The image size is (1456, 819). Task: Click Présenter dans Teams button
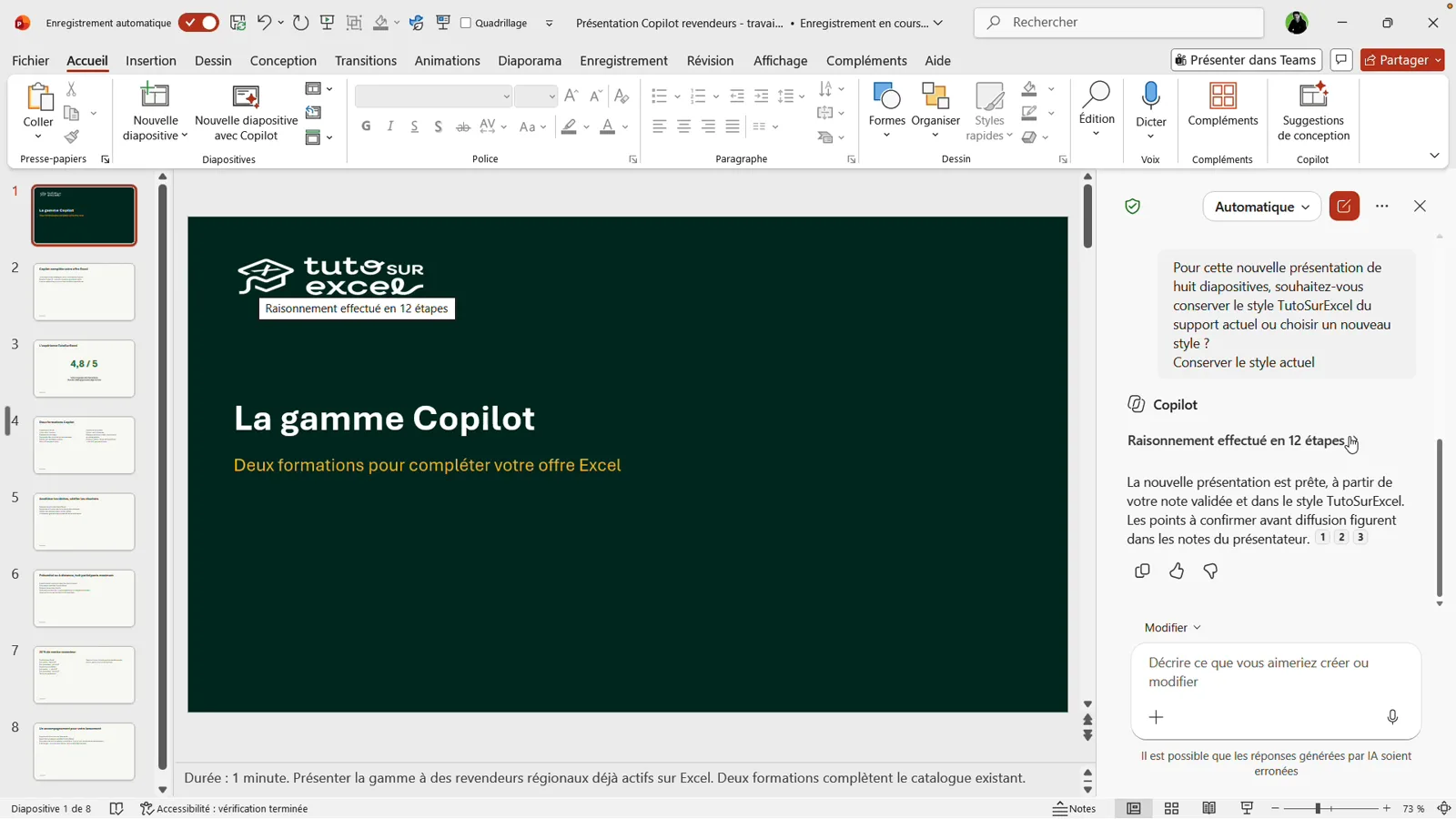[1246, 60]
